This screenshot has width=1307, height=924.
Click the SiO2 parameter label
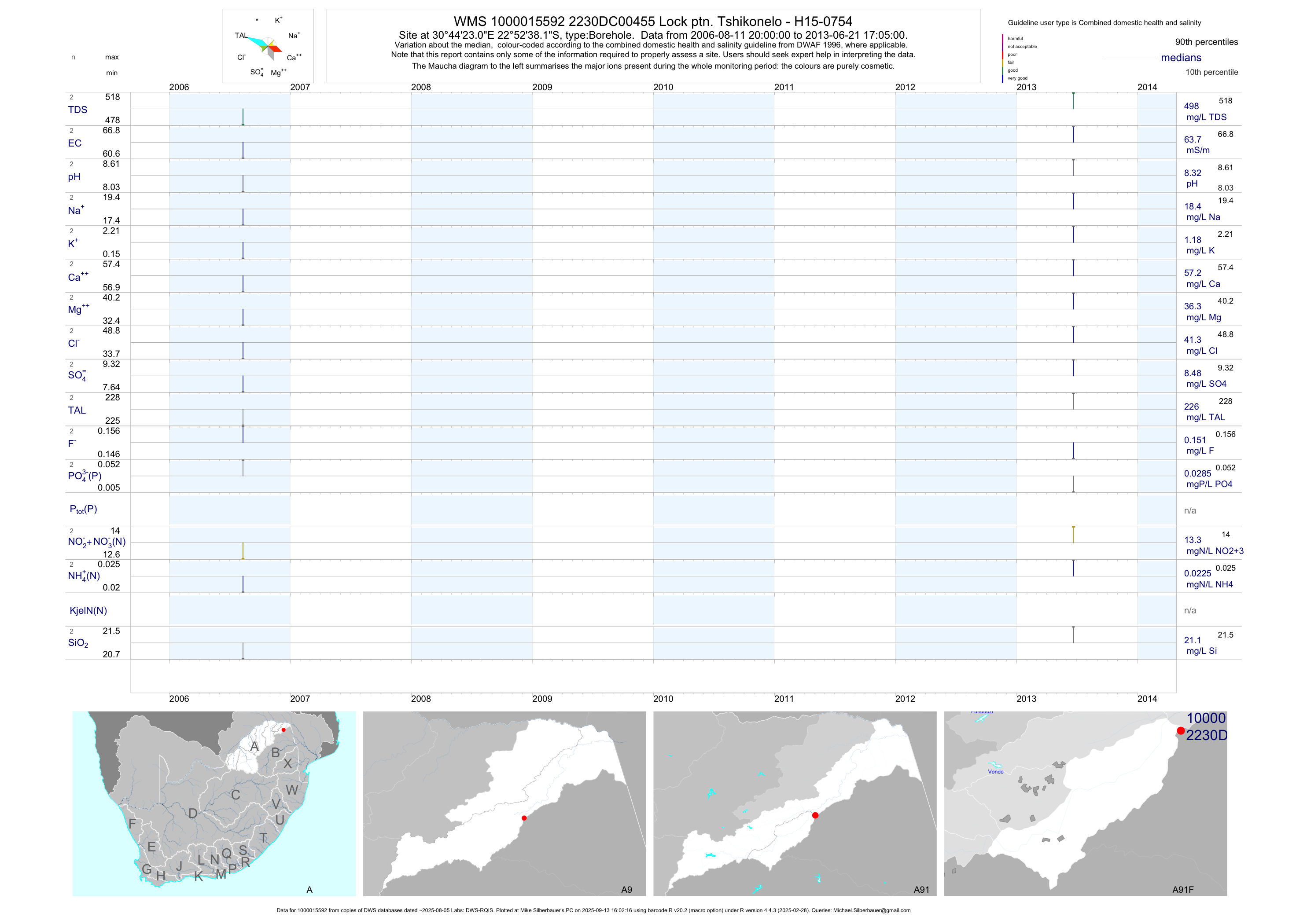(78, 643)
